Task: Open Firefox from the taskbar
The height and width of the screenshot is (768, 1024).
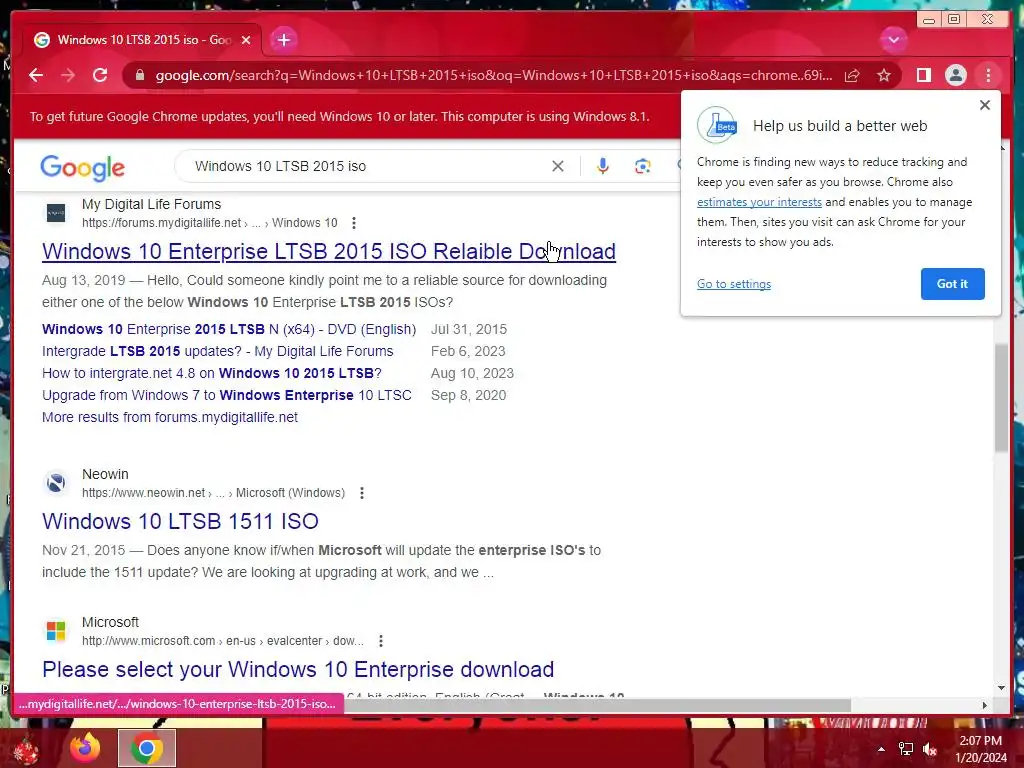Action: 85,748
